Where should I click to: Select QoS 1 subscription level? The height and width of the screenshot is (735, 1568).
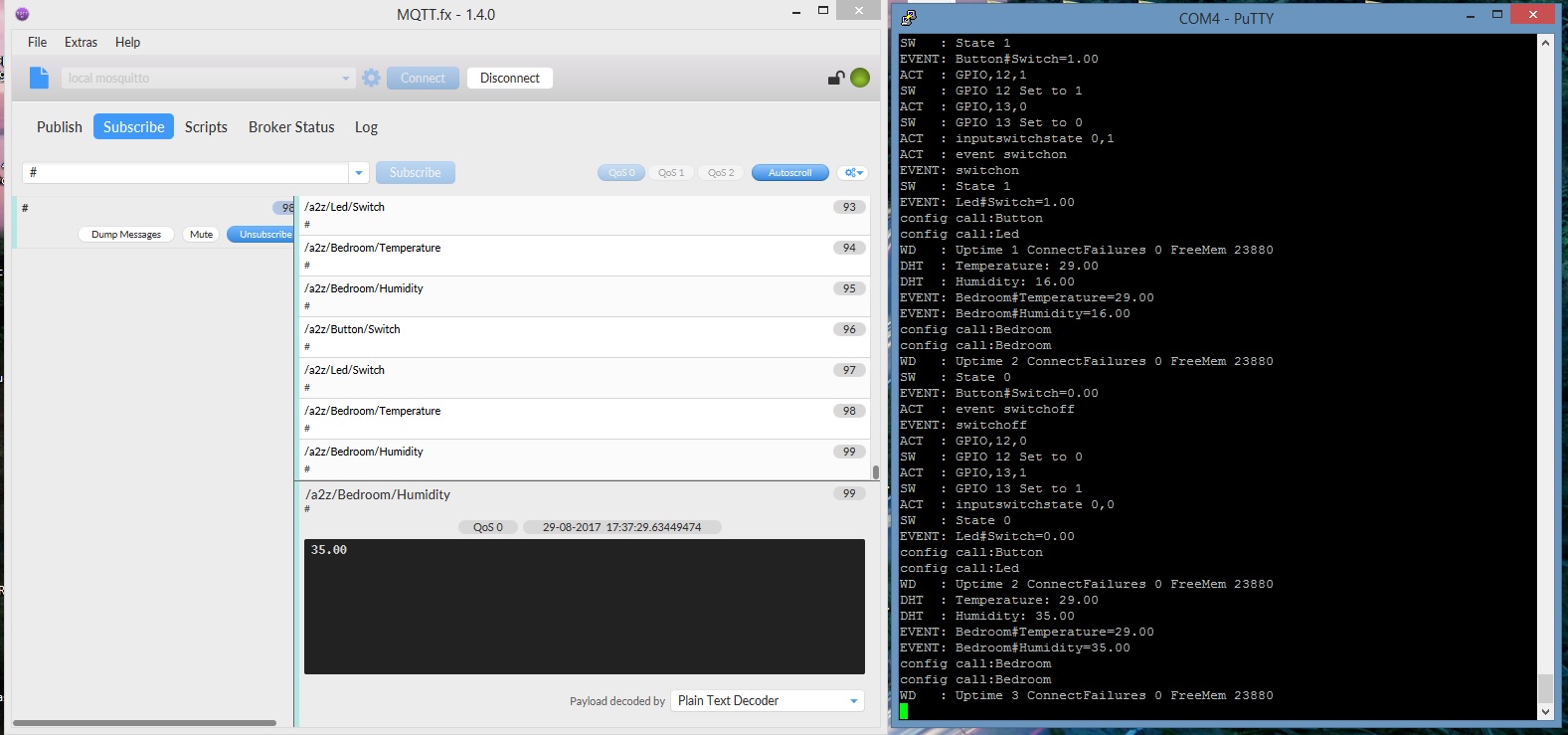(x=671, y=173)
